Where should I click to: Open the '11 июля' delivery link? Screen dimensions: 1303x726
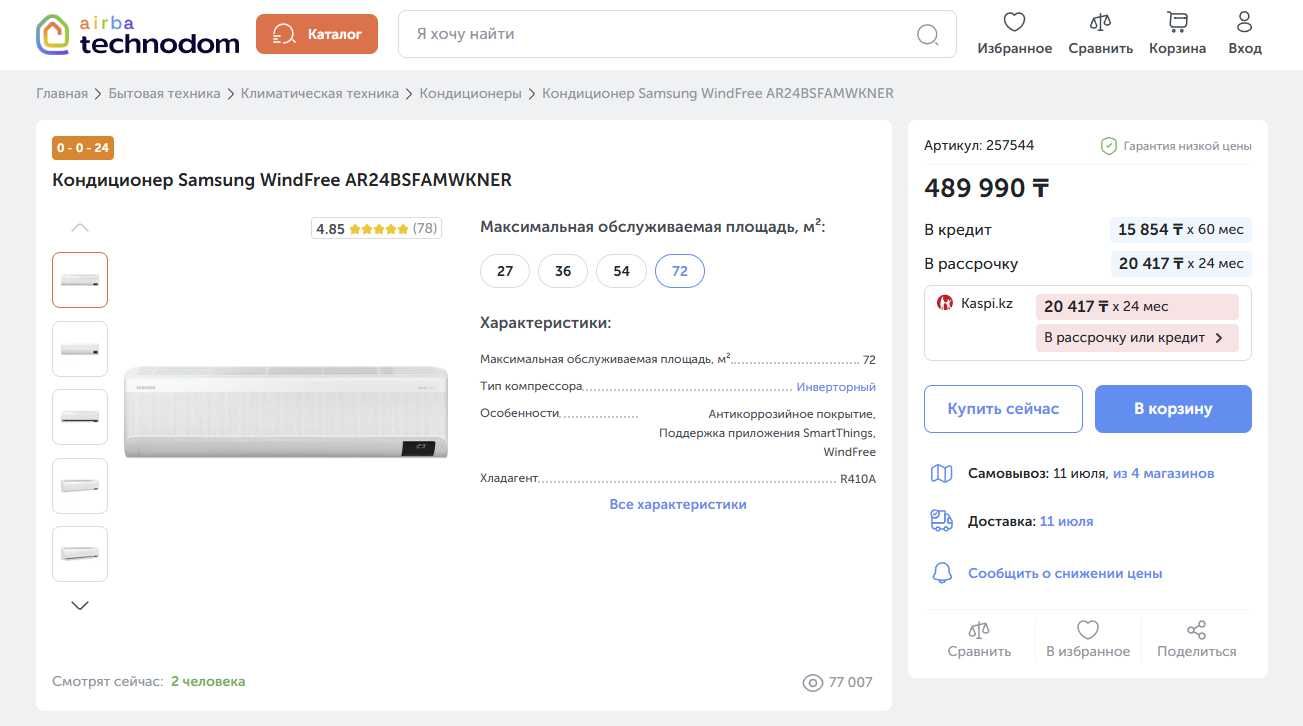[x=1066, y=521]
